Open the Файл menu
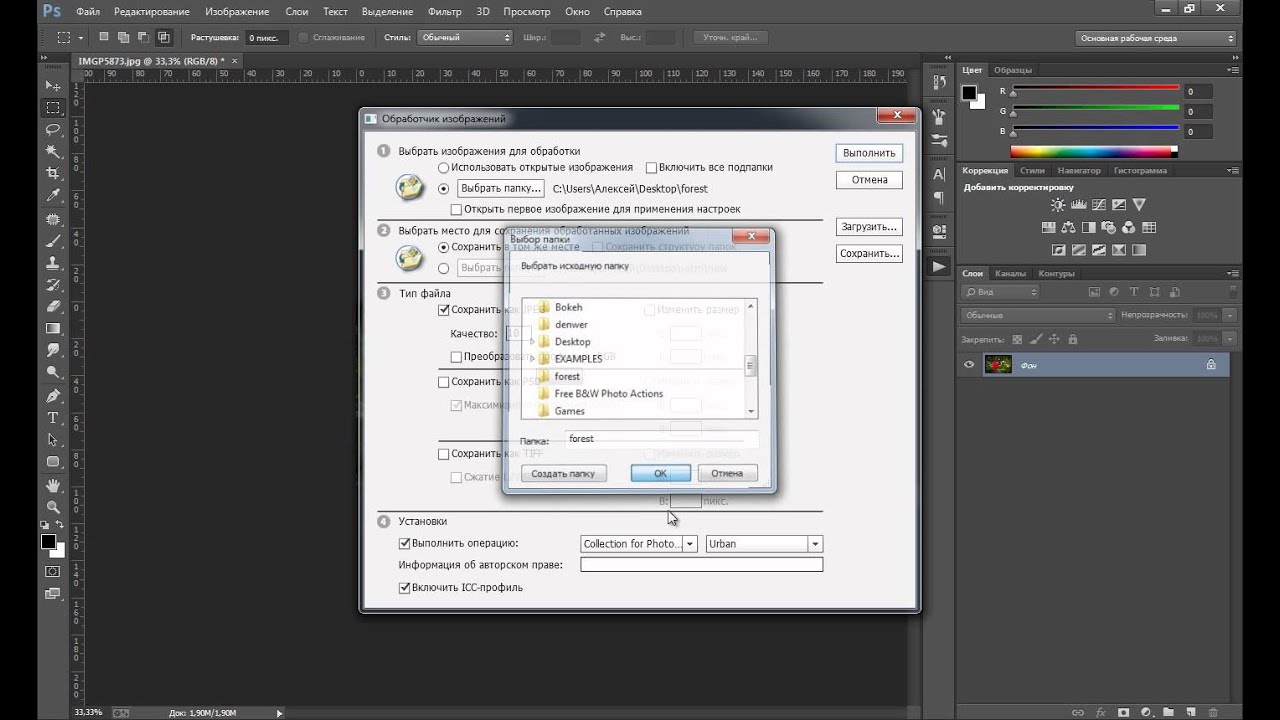Screen dimensions: 1280x720 (87, 12)
